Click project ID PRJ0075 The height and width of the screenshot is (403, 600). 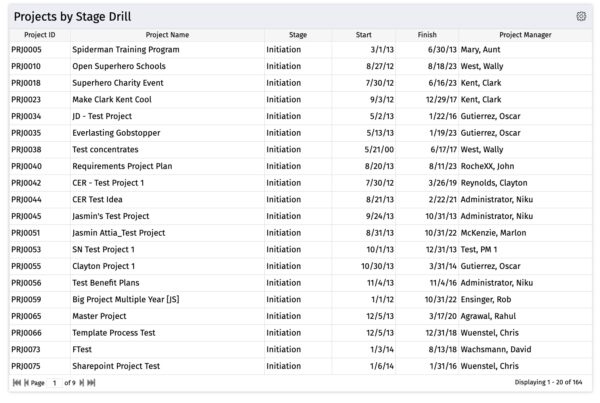pos(26,366)
